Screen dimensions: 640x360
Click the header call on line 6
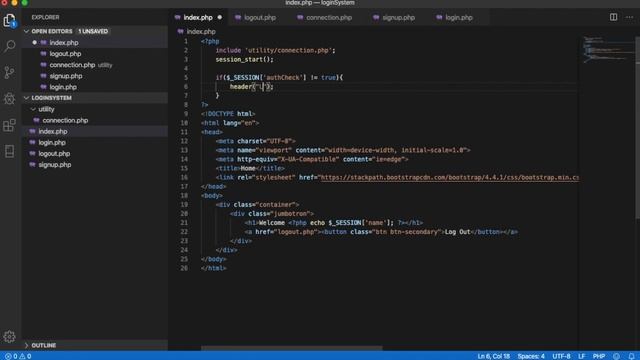[251, 87]
